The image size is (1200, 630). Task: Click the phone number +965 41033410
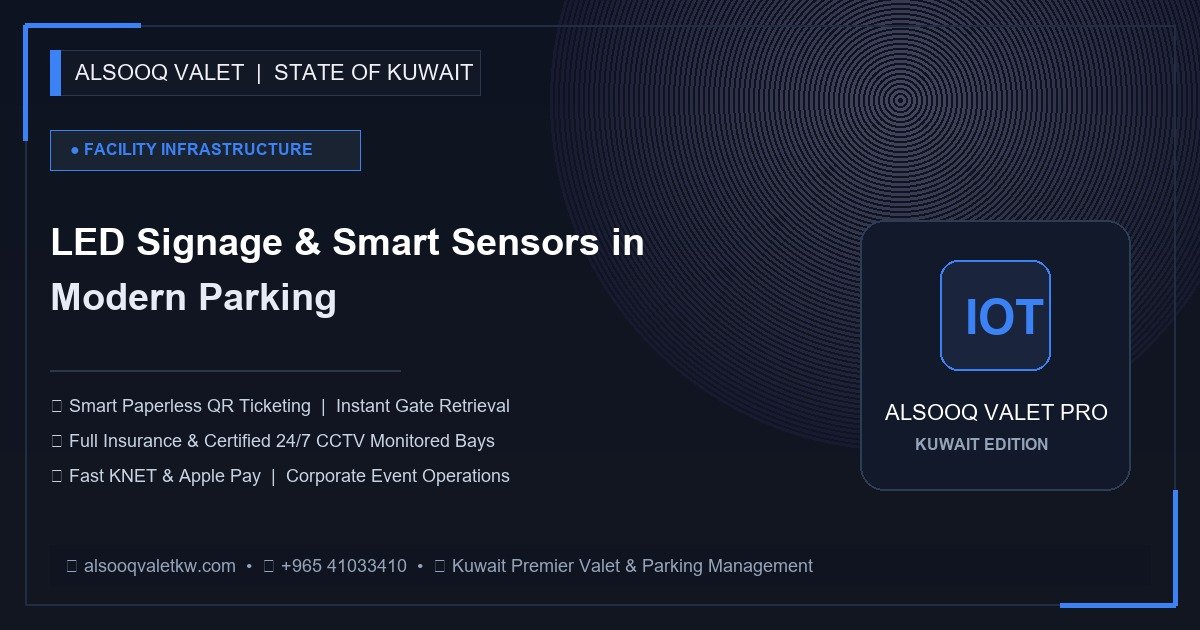tap(344, 566)
